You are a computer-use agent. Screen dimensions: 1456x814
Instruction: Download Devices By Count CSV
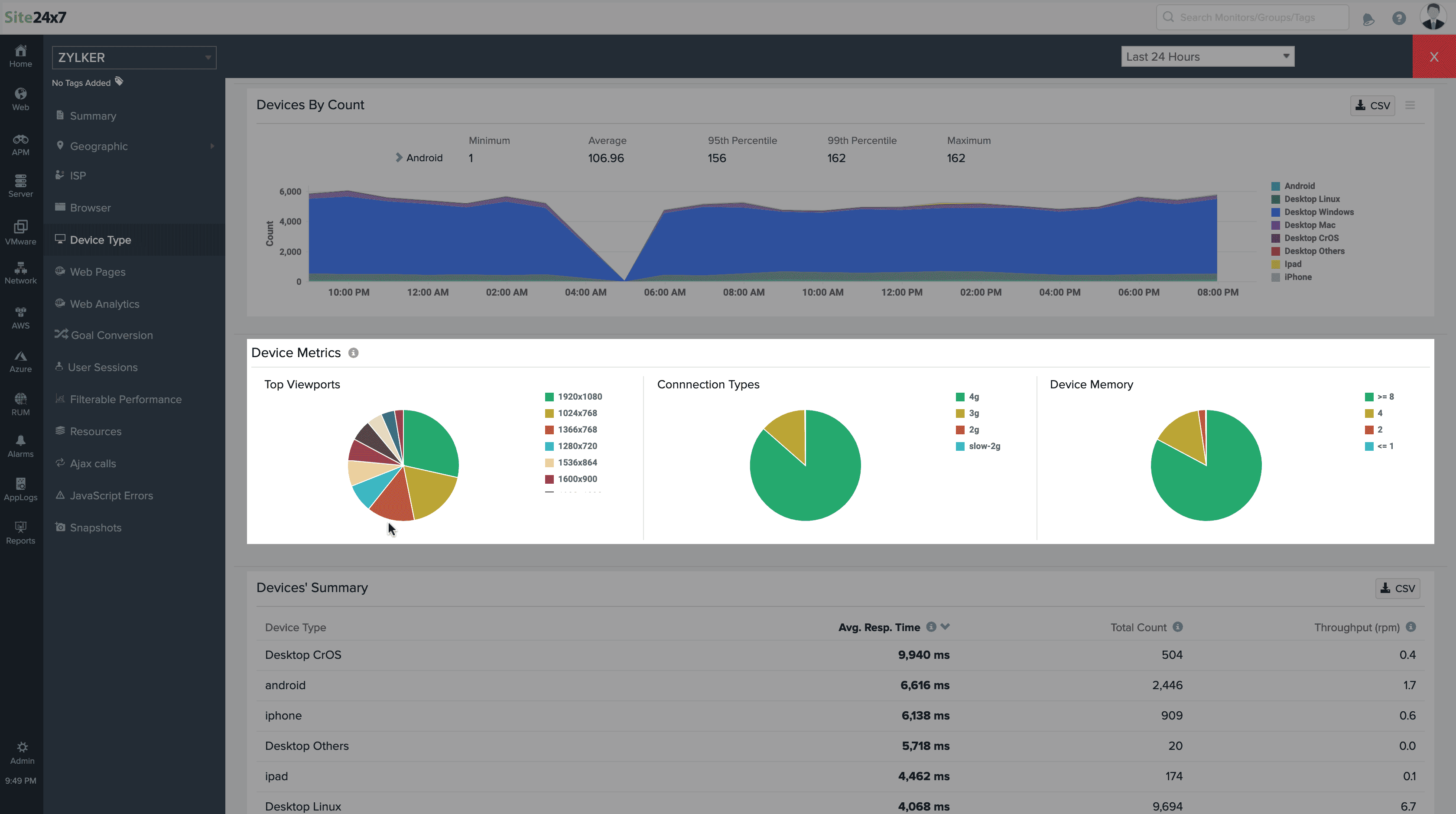(1372, 105)
